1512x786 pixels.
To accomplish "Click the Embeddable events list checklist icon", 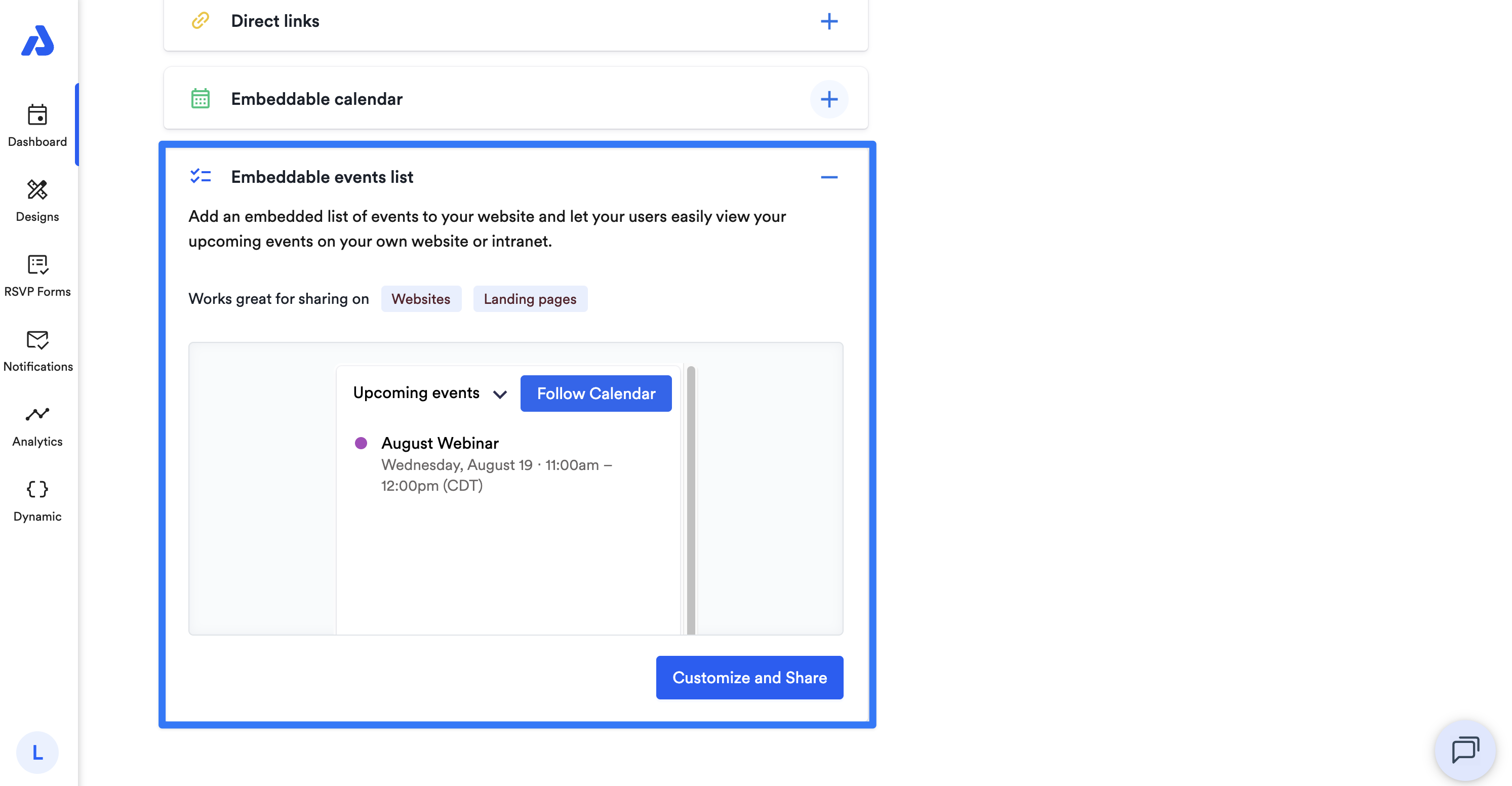I will pyautogui.click(x=200, y=176).
